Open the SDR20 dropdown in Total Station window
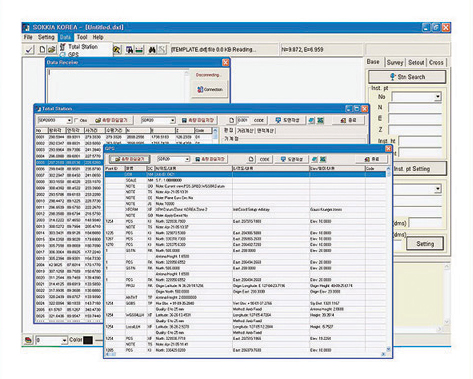Viewport: 473px width, 379px height. pos(172,120)
